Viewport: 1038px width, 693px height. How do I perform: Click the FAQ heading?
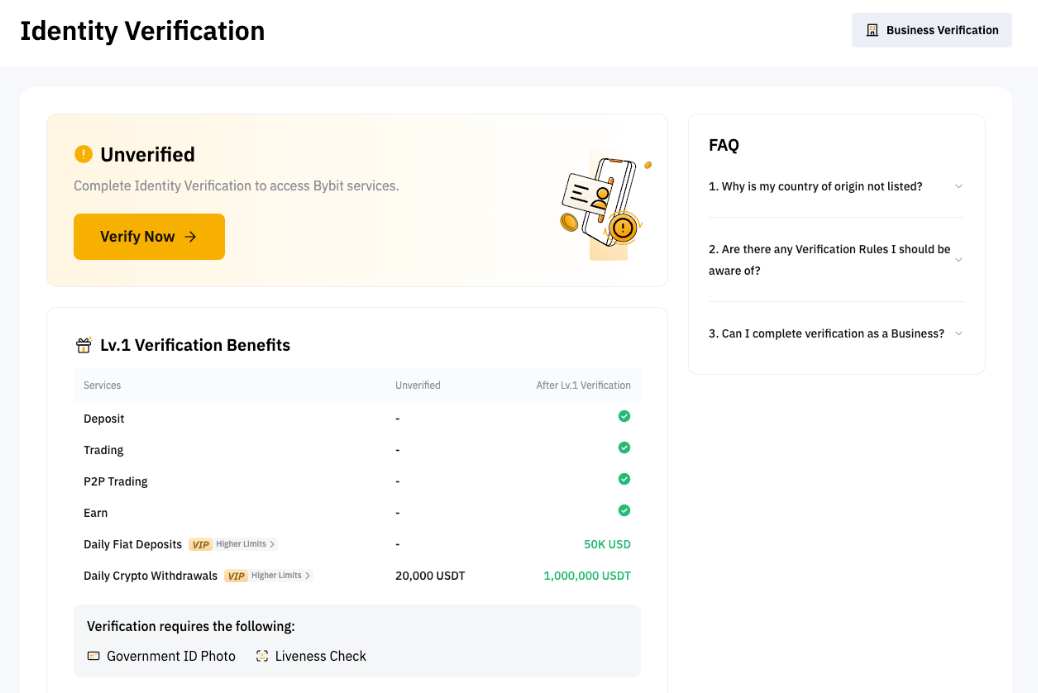pos(724,145)
